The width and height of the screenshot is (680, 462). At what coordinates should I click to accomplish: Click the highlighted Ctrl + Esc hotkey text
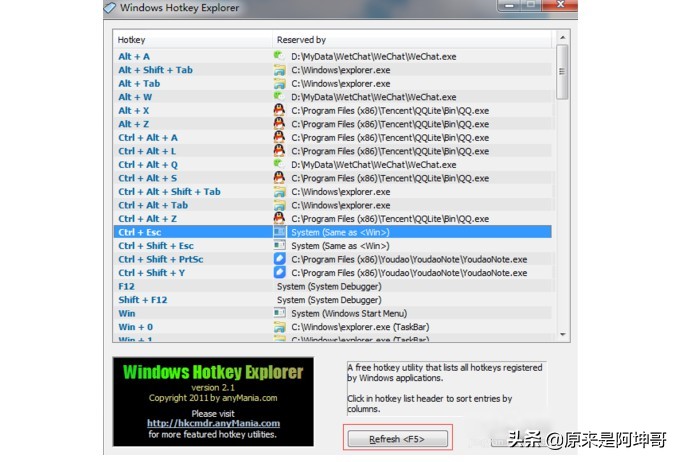coord(140,232)
